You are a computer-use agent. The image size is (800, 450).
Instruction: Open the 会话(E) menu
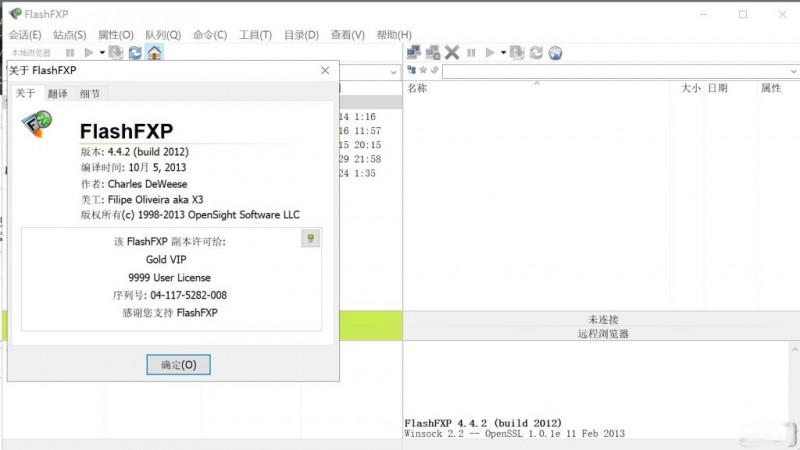click(24, 35)
